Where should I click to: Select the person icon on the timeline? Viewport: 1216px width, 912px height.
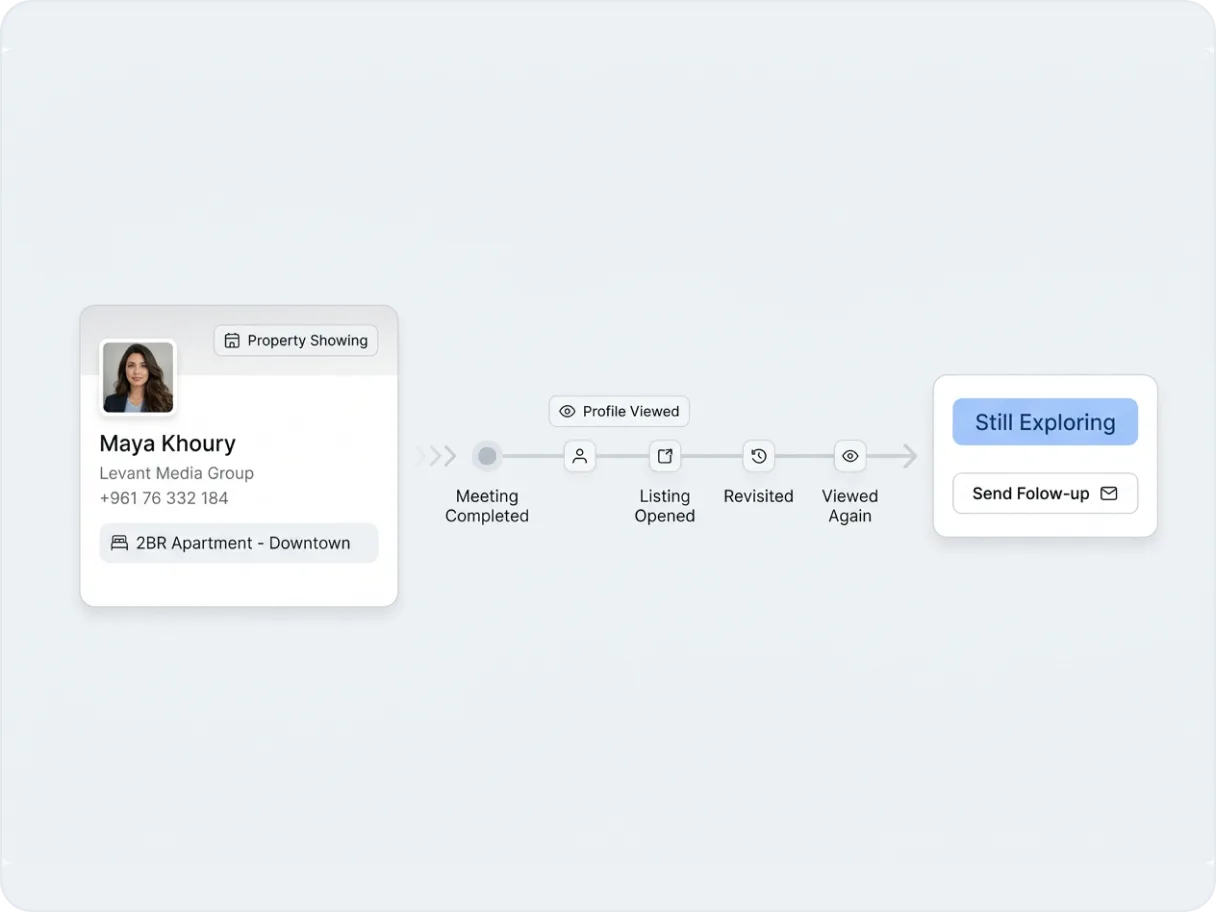pos(580,456)
